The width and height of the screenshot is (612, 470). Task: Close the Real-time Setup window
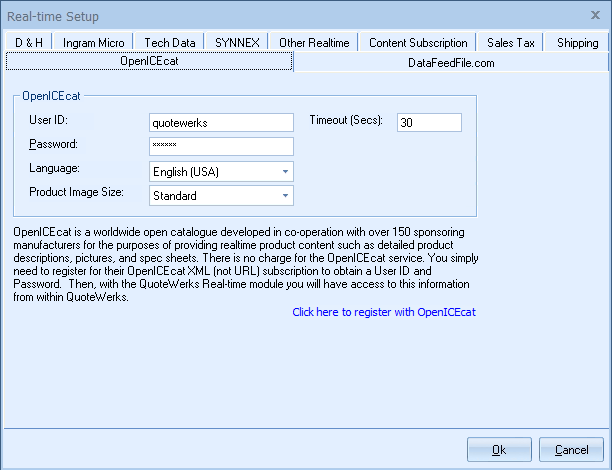click(595, 15)
